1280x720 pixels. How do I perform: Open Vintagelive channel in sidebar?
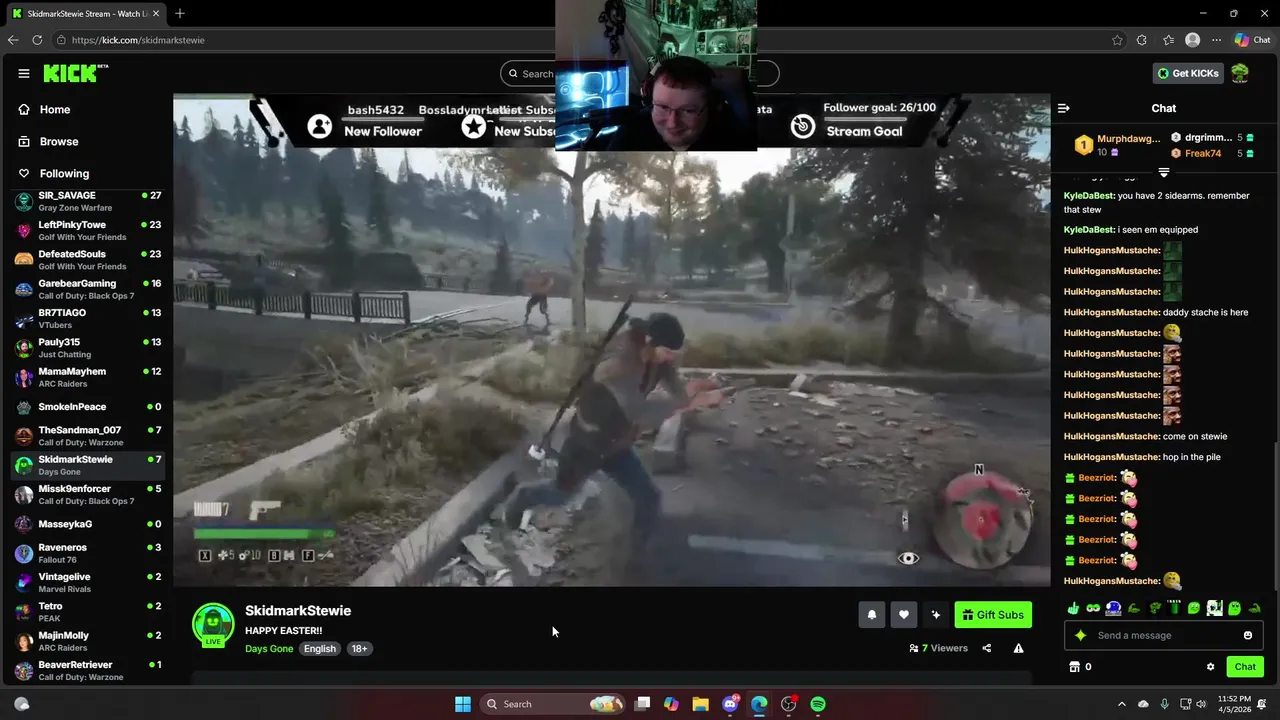click(88, 582)
